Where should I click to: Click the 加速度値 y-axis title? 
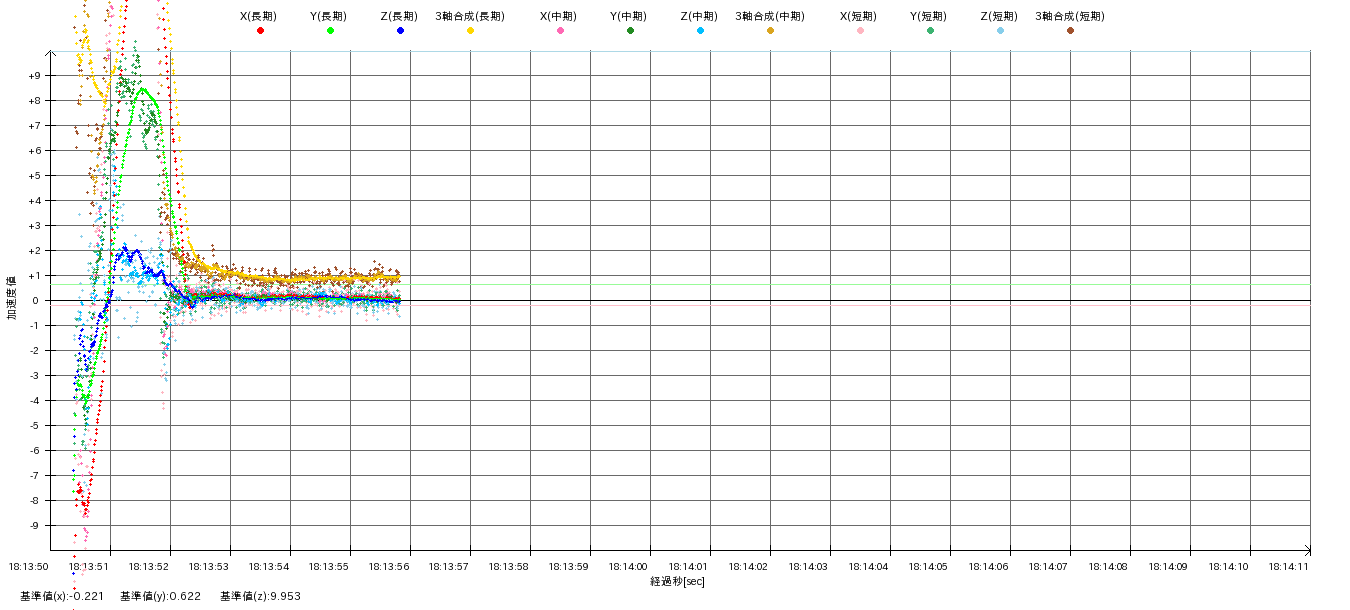coord(13,297)
